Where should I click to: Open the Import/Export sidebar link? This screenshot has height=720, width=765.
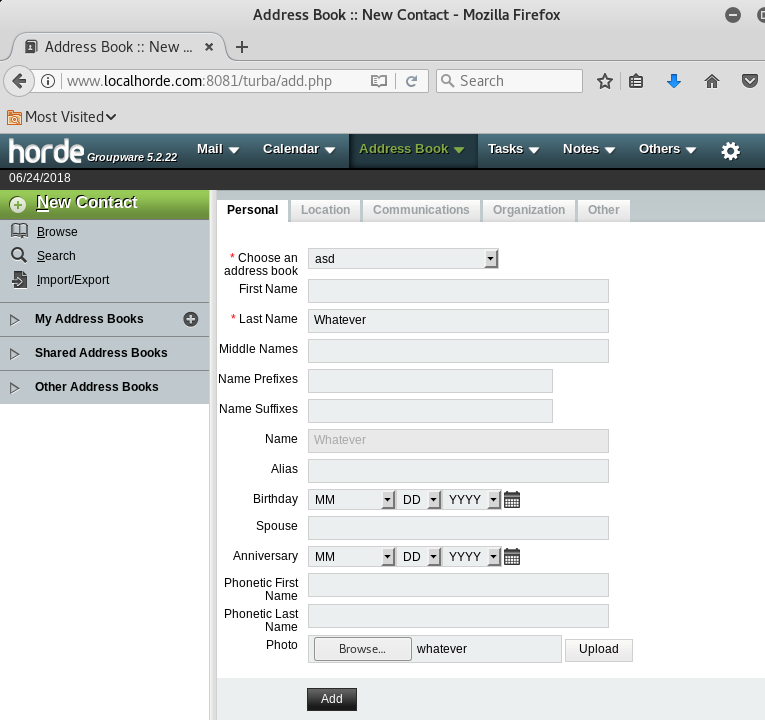coord(73,280)
